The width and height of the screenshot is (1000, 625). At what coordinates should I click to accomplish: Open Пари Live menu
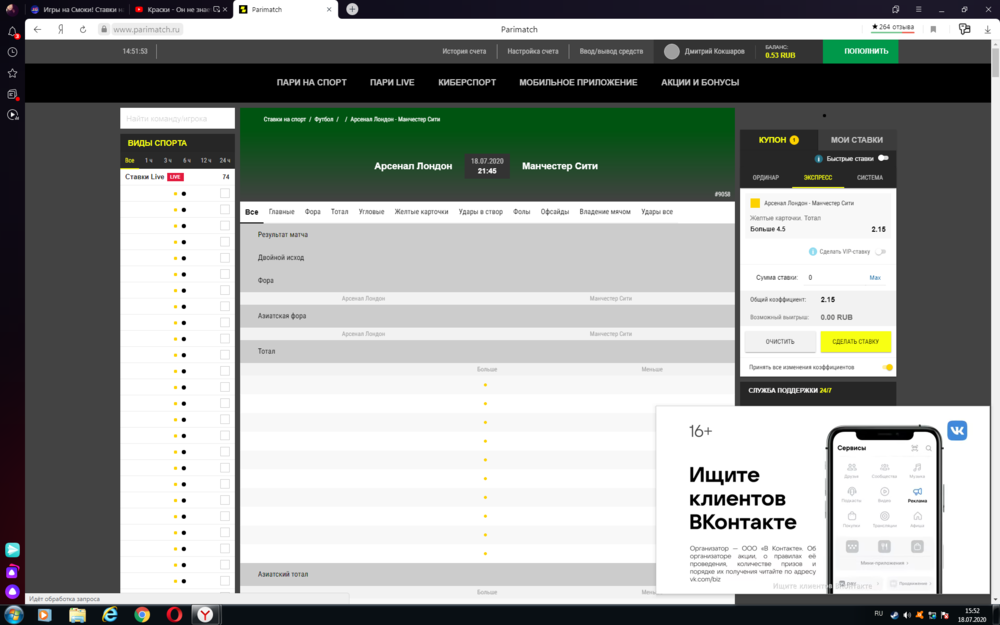tap(392, 82)
